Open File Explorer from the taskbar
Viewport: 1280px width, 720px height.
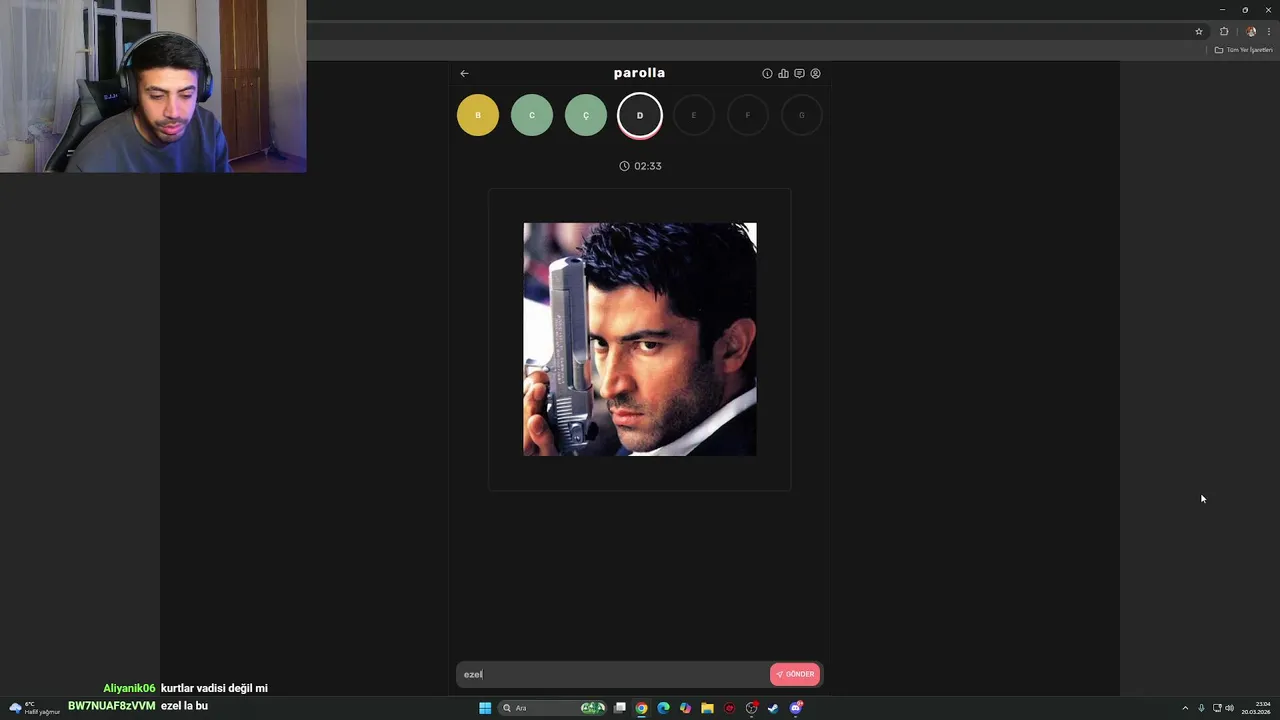(x=707, y=708)
